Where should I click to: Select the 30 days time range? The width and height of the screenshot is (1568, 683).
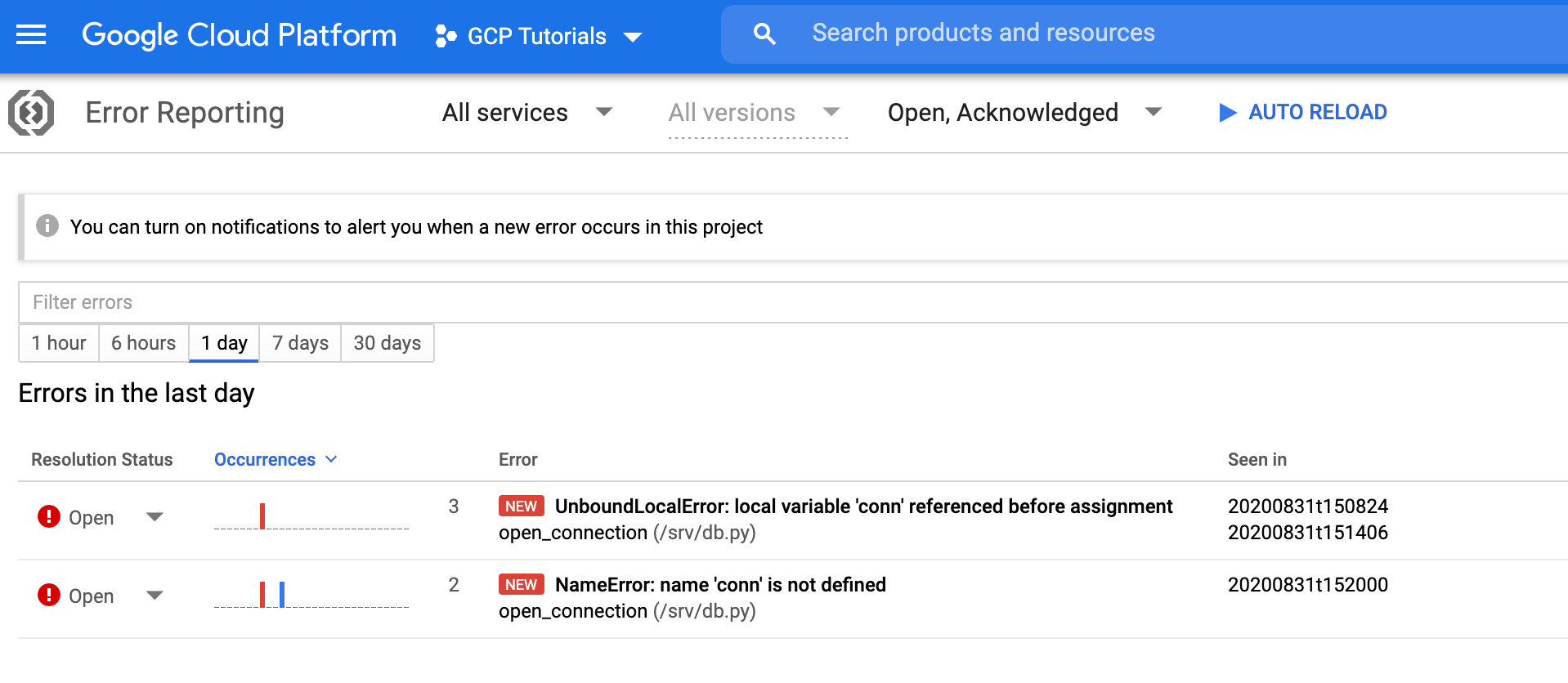(x=388, y=343)
